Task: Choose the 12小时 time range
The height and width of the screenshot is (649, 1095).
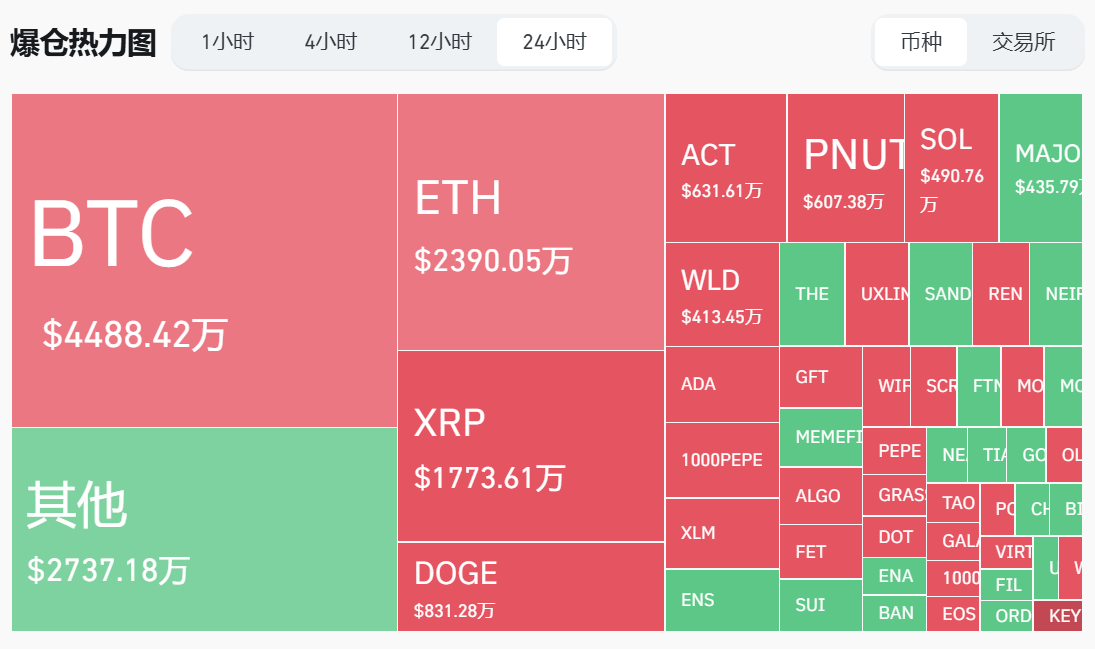Action: click(439, 42)
